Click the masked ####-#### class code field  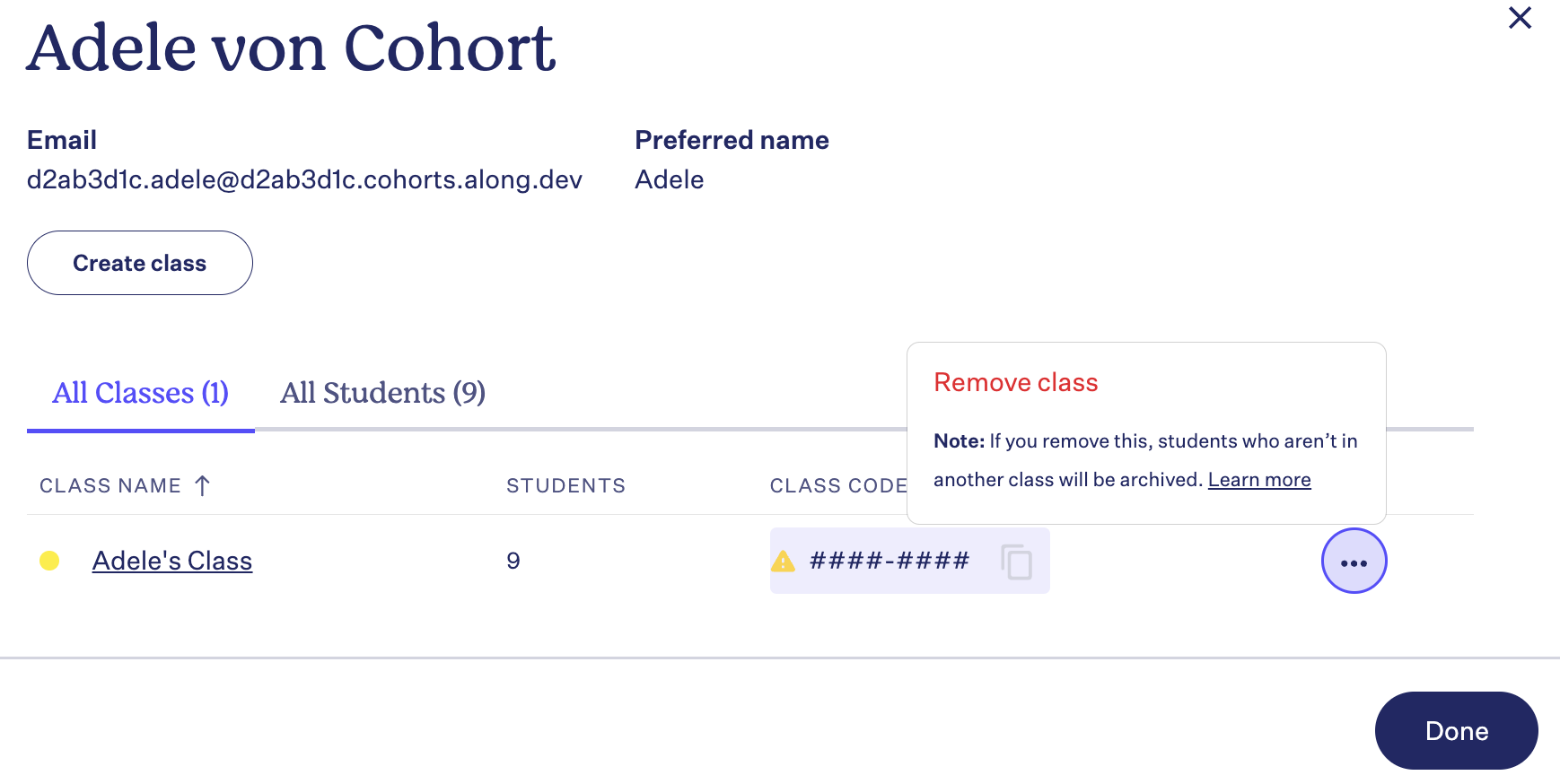(909, 561)
